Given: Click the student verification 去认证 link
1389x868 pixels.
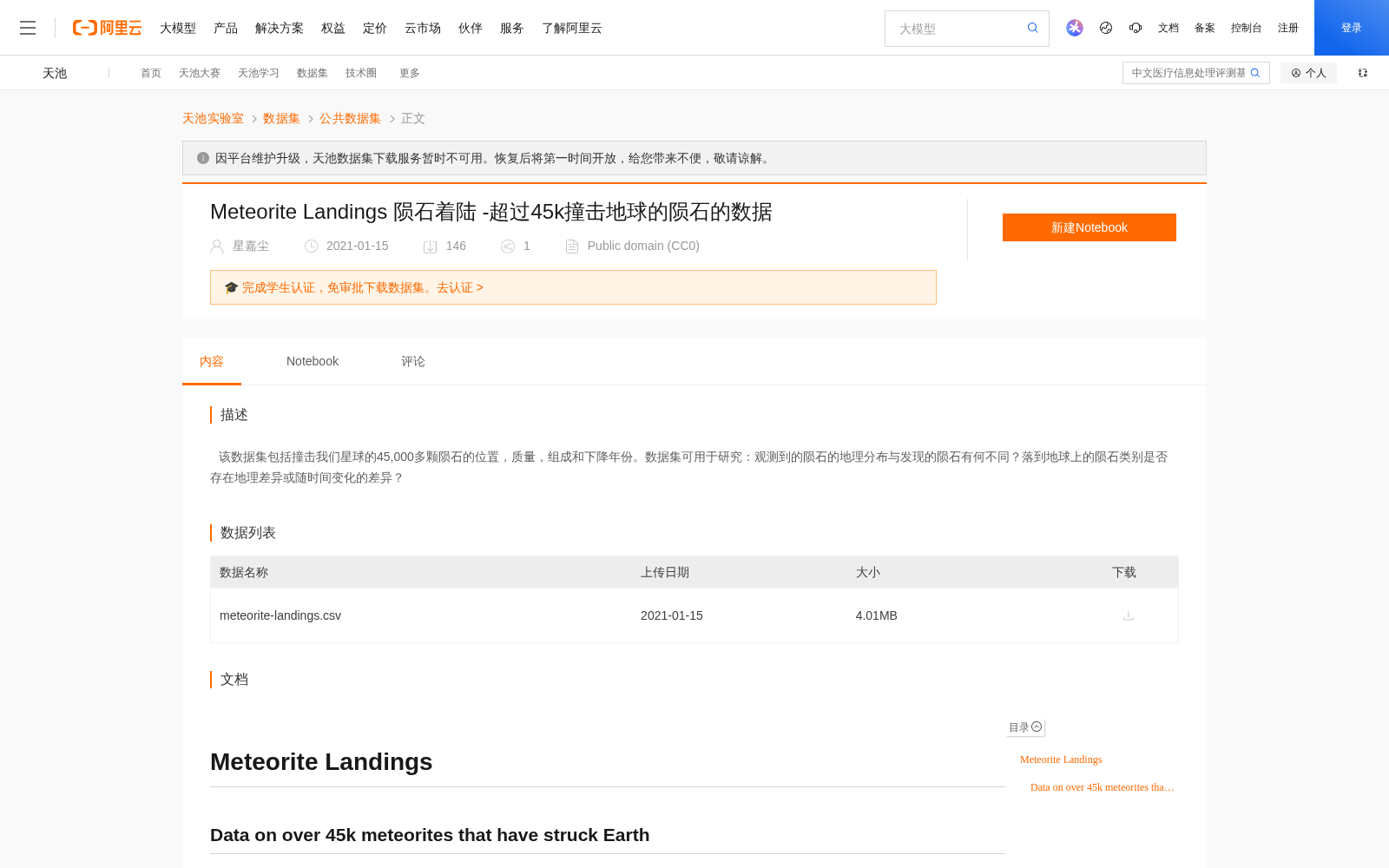Looking at the screenshot, I should 460,287.
